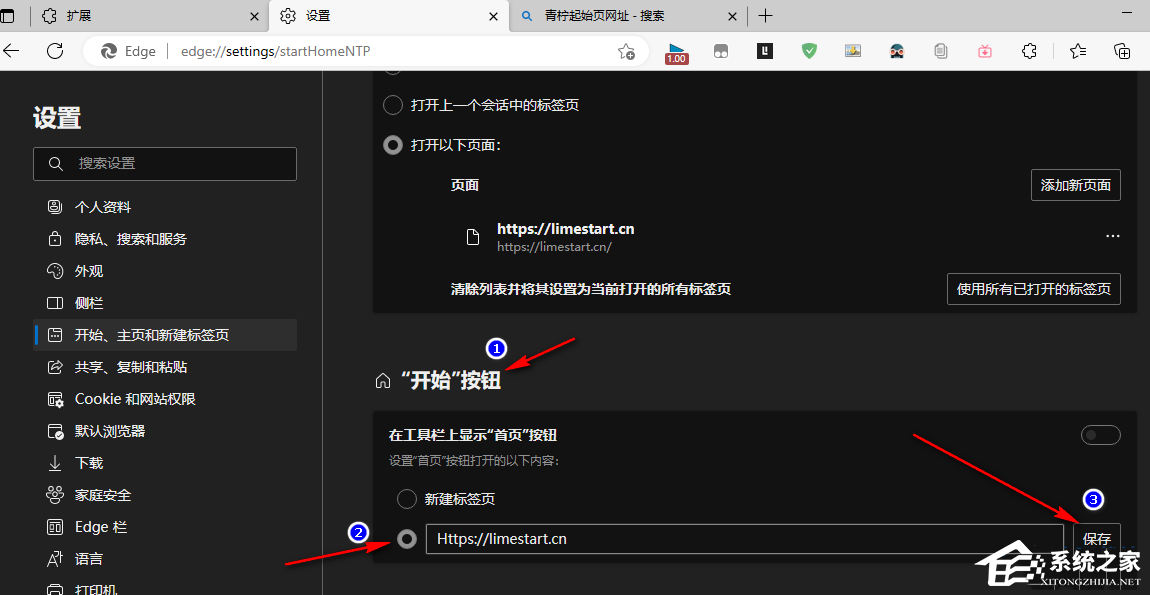Click the home URL input field
This screenshot has width=1150, height=595.
[x=744, y=539]
